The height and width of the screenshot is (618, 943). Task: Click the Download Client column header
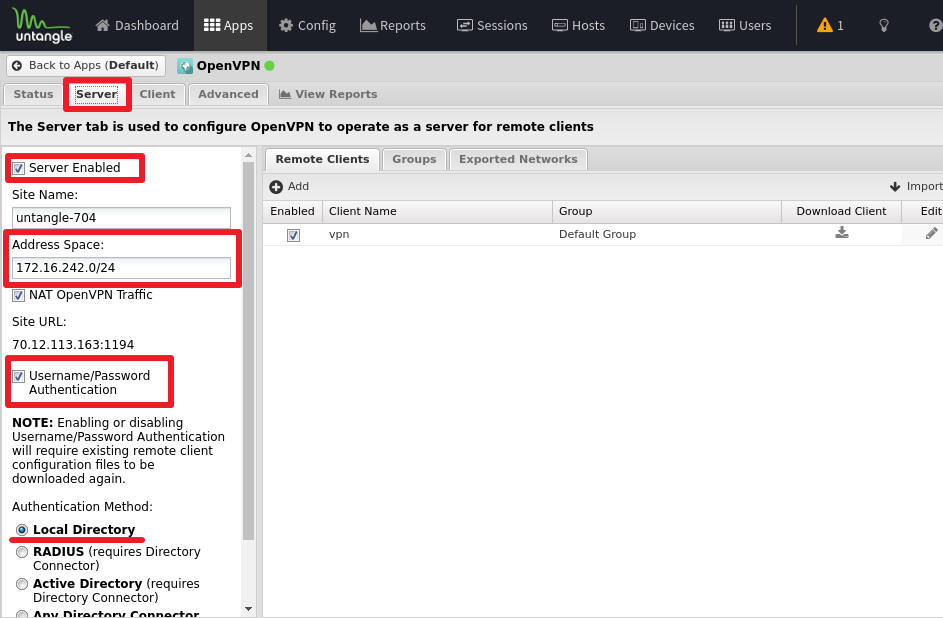pos(841,212)
